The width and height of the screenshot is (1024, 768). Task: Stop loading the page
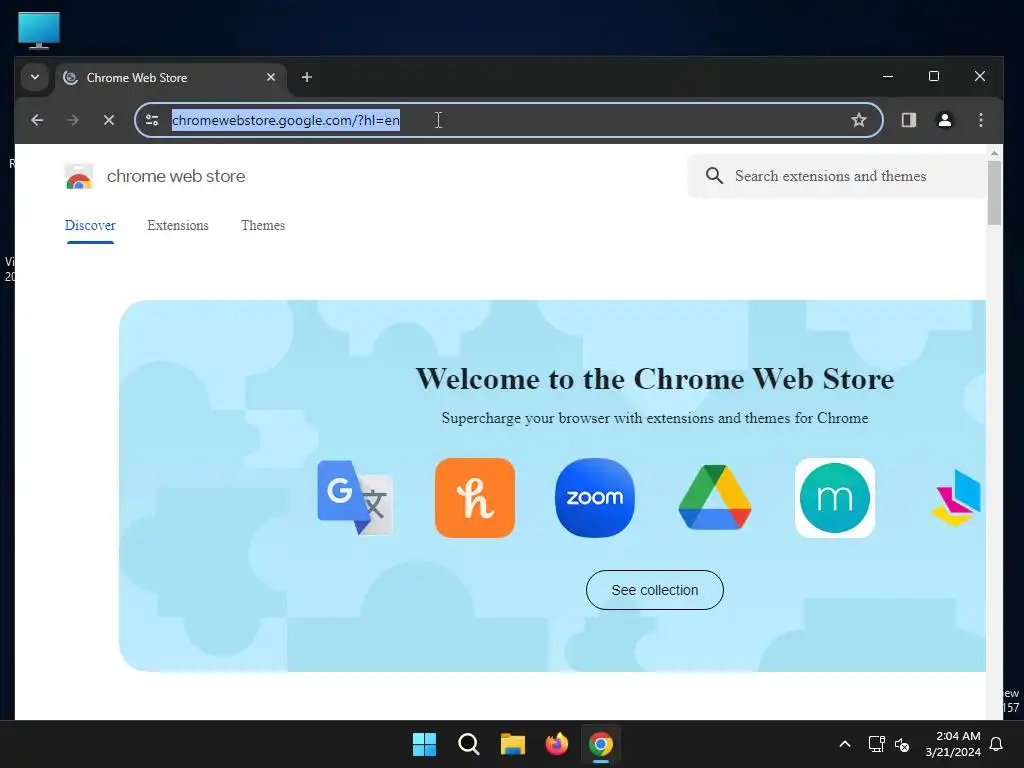pos(109,120)
